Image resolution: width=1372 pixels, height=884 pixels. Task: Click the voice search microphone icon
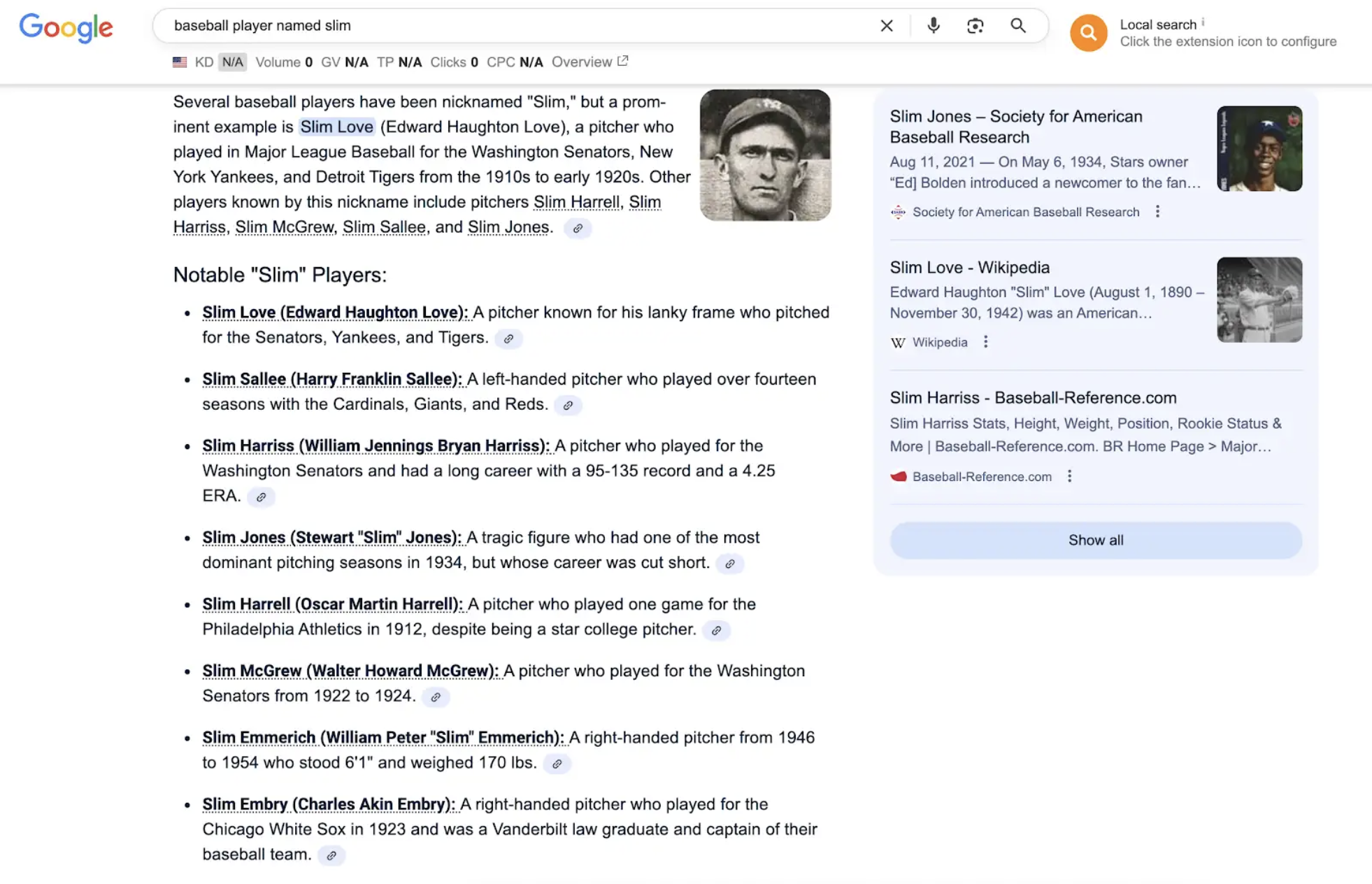[933, 26]
